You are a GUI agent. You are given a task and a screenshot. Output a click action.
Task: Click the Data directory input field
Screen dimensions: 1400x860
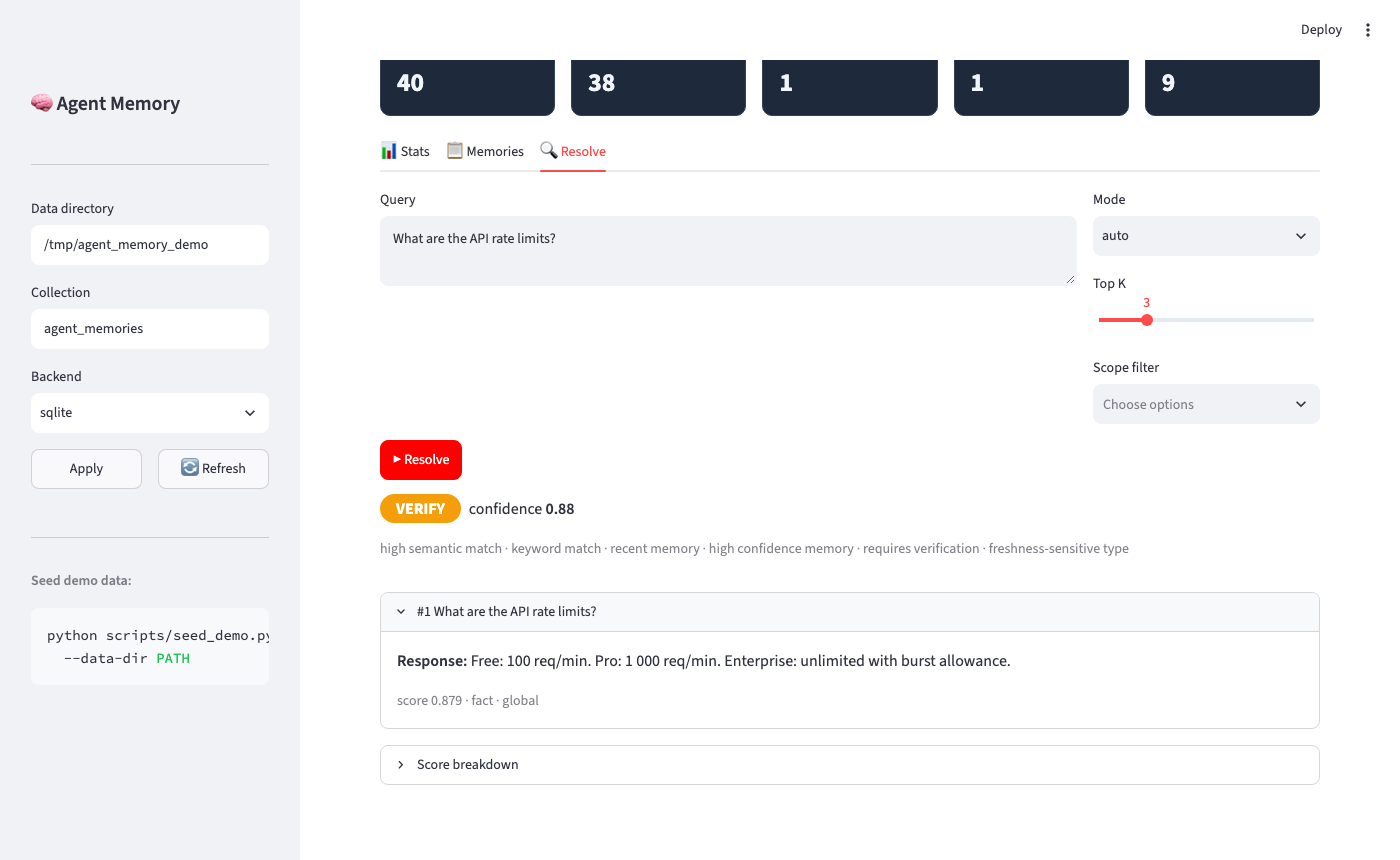[150, 244]
